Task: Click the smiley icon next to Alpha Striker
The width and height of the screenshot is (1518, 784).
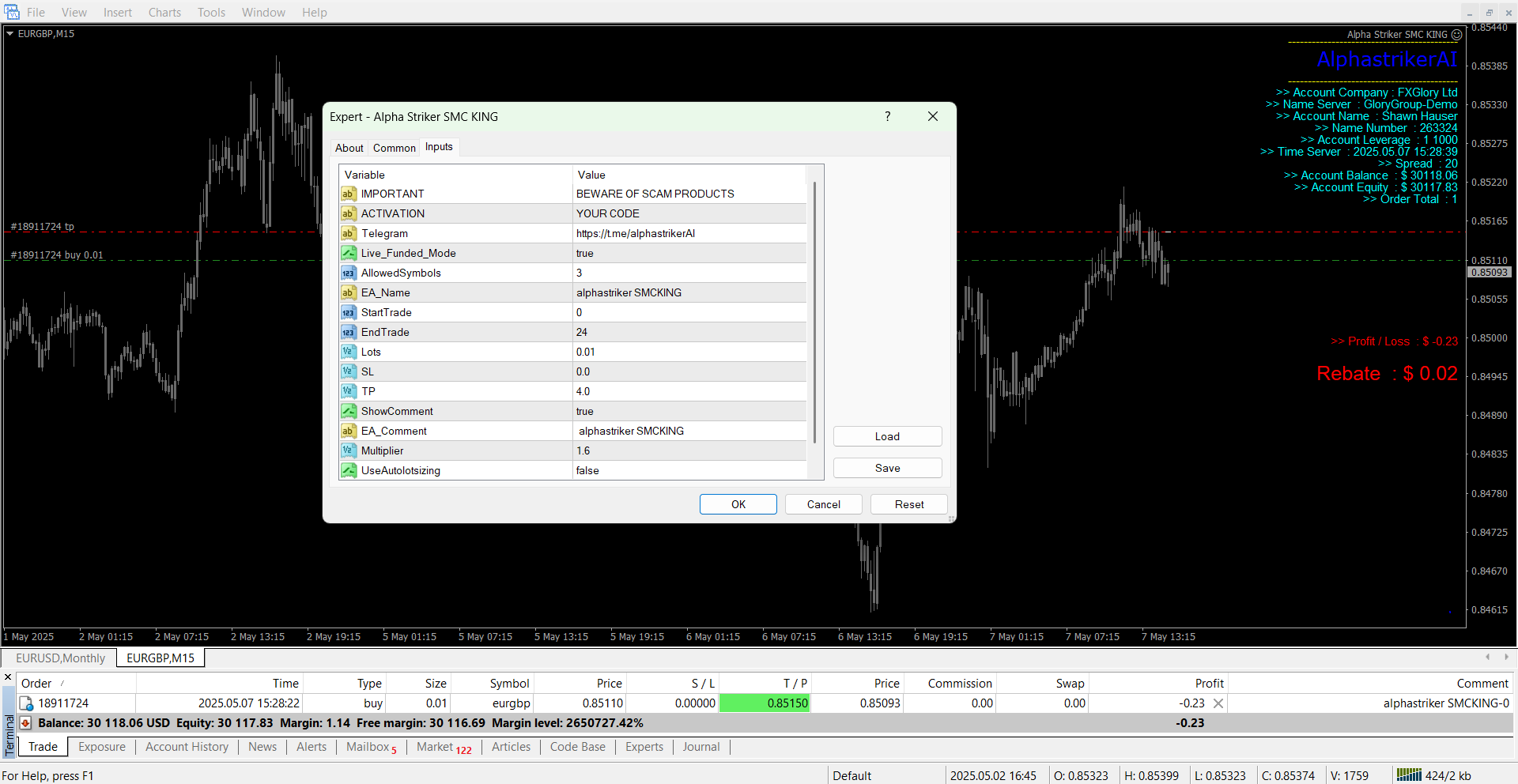Action: click(1456, 35)
